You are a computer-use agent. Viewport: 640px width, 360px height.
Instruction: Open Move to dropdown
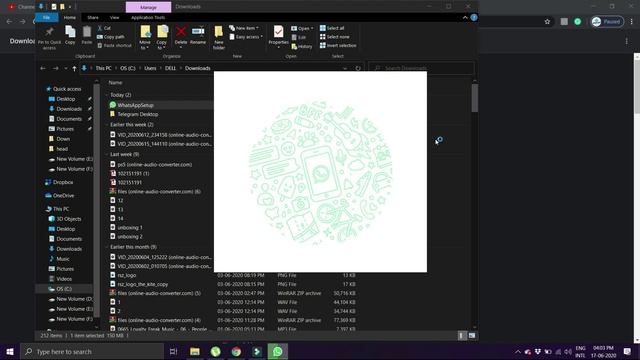(x=145, y=38)
